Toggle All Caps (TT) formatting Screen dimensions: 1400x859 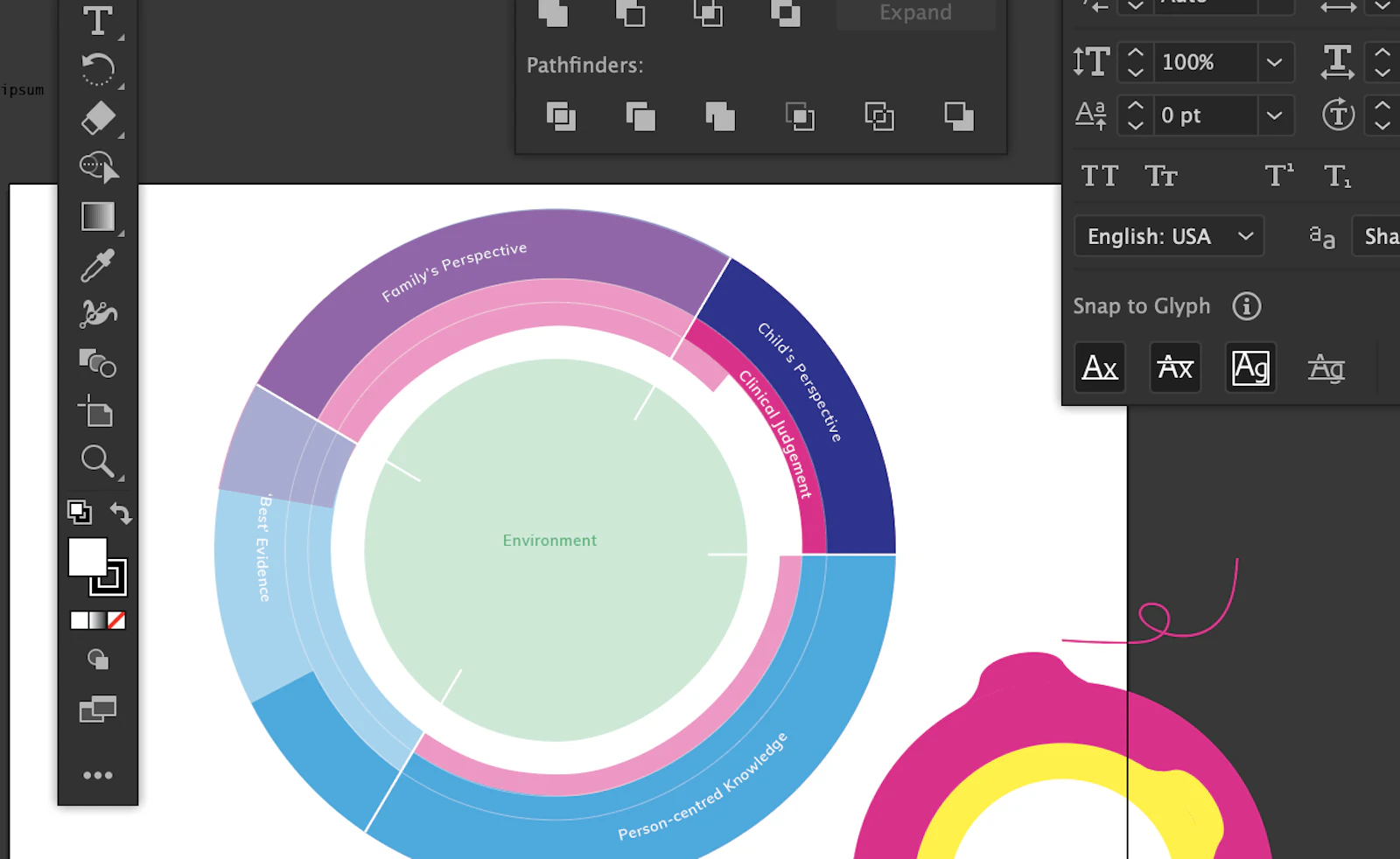tap(1099, 177)
